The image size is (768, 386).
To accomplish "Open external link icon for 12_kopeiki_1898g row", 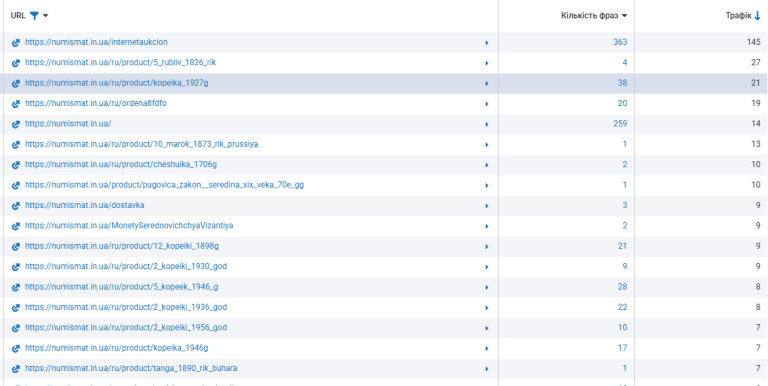I will pyautogui.click(x=16, y=246).
